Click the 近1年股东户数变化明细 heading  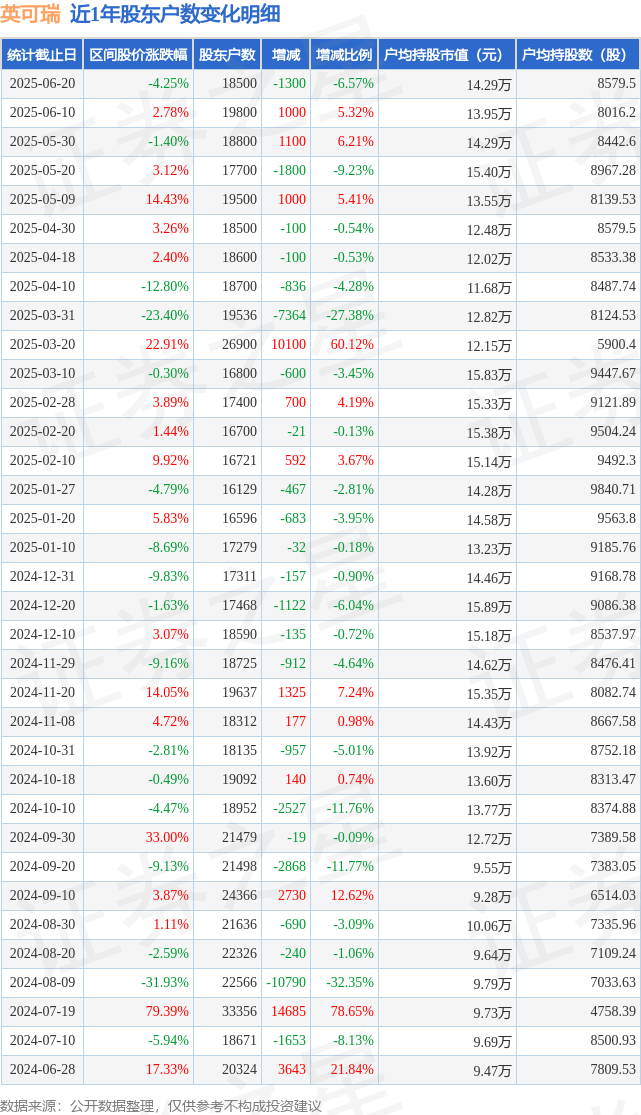(x=175, y=14)
